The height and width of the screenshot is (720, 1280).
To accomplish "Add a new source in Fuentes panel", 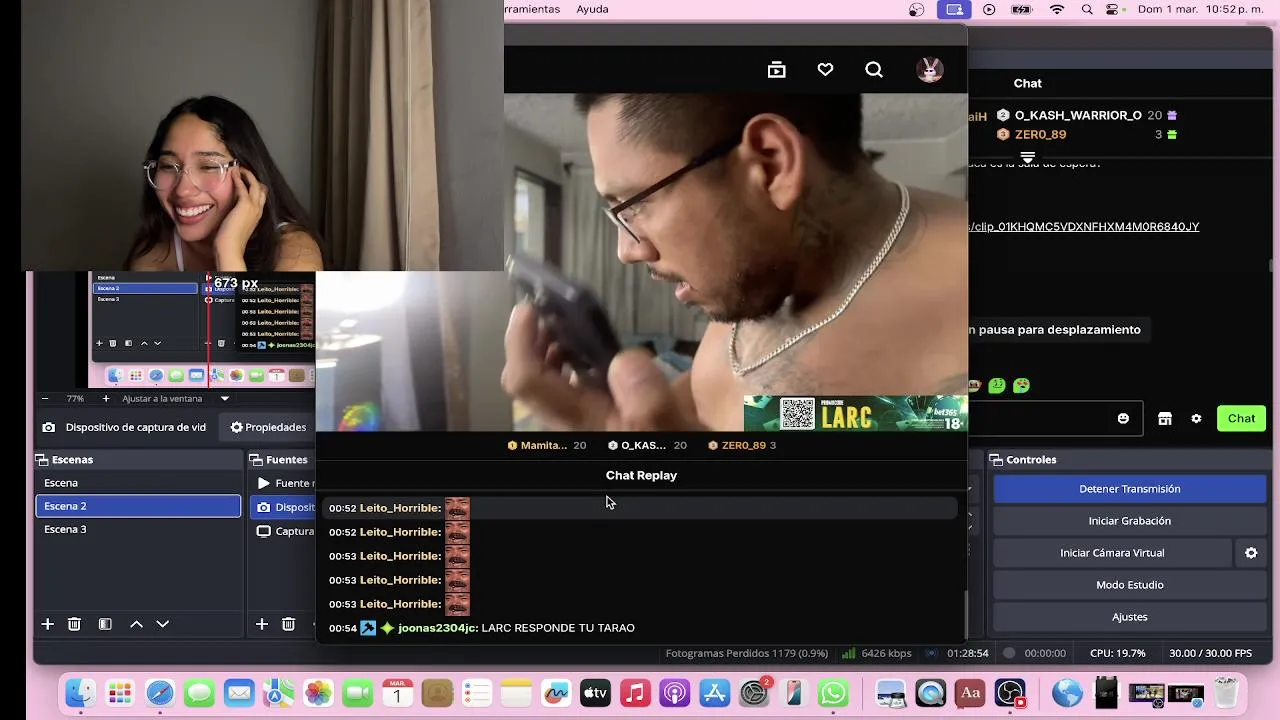I will (x=261, y=624).
